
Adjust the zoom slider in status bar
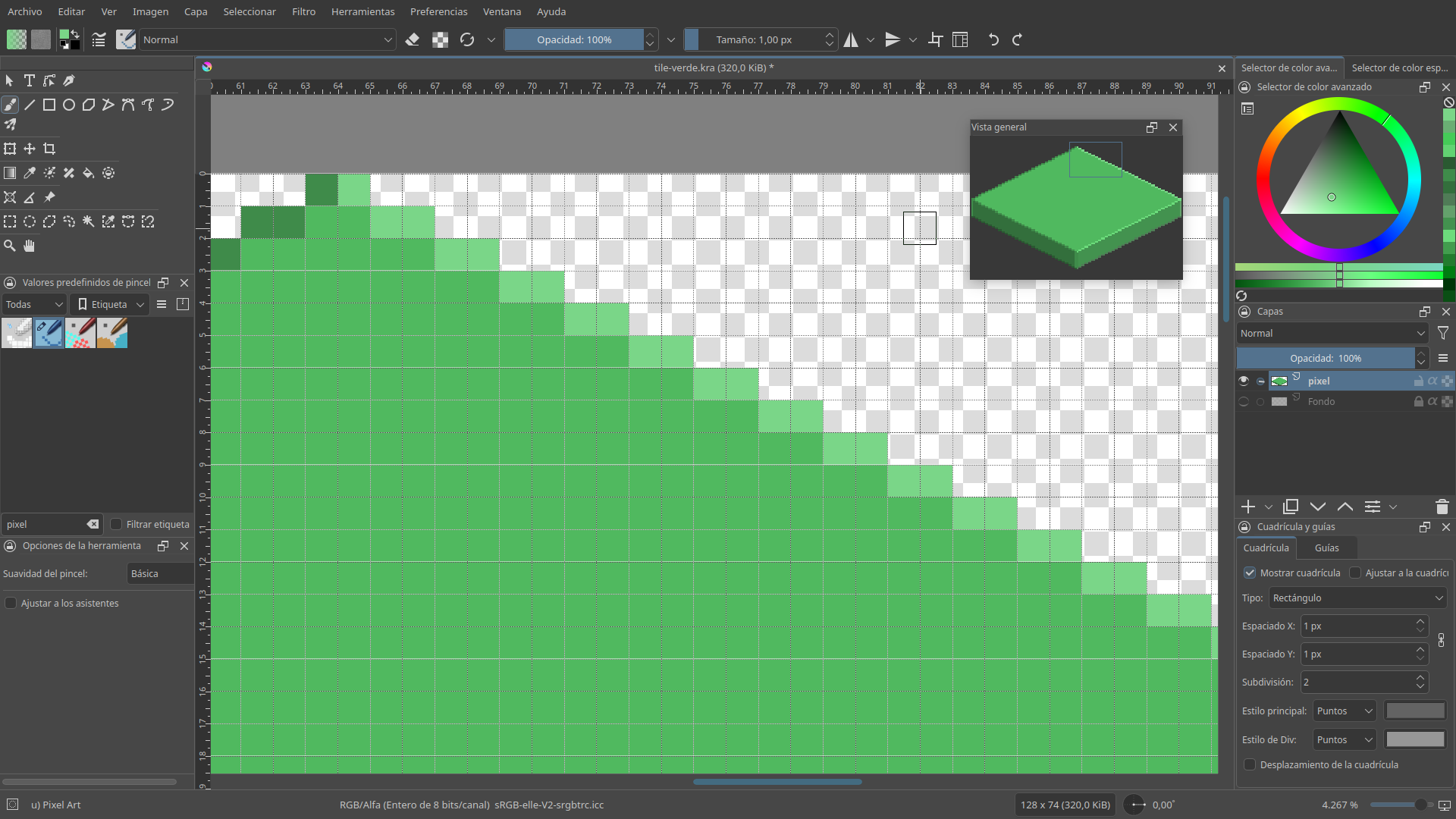click(1400, 805)
